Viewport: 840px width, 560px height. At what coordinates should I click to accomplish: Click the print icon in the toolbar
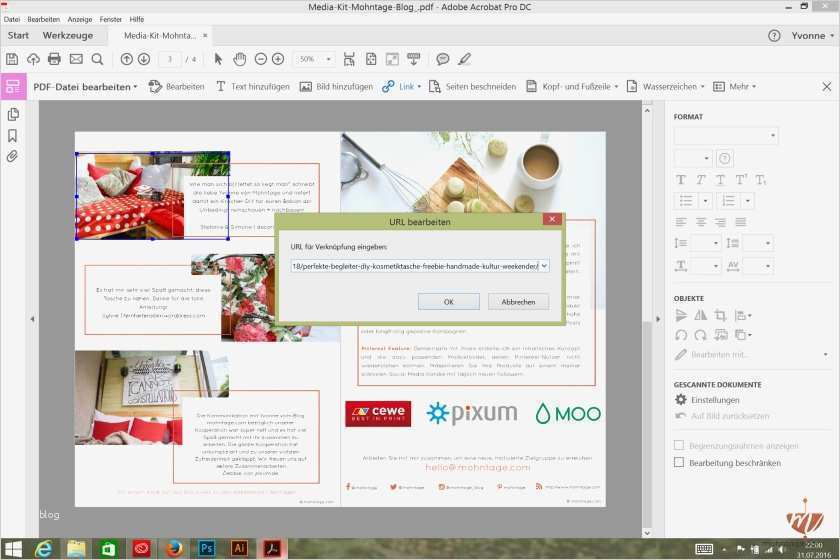coord(55,59)
